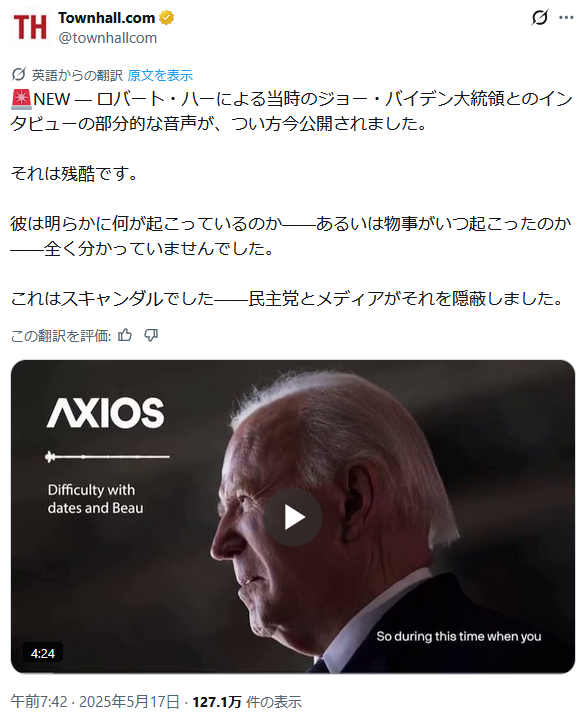
Task: Play the Axios Biden video
Action: (293, 517)
